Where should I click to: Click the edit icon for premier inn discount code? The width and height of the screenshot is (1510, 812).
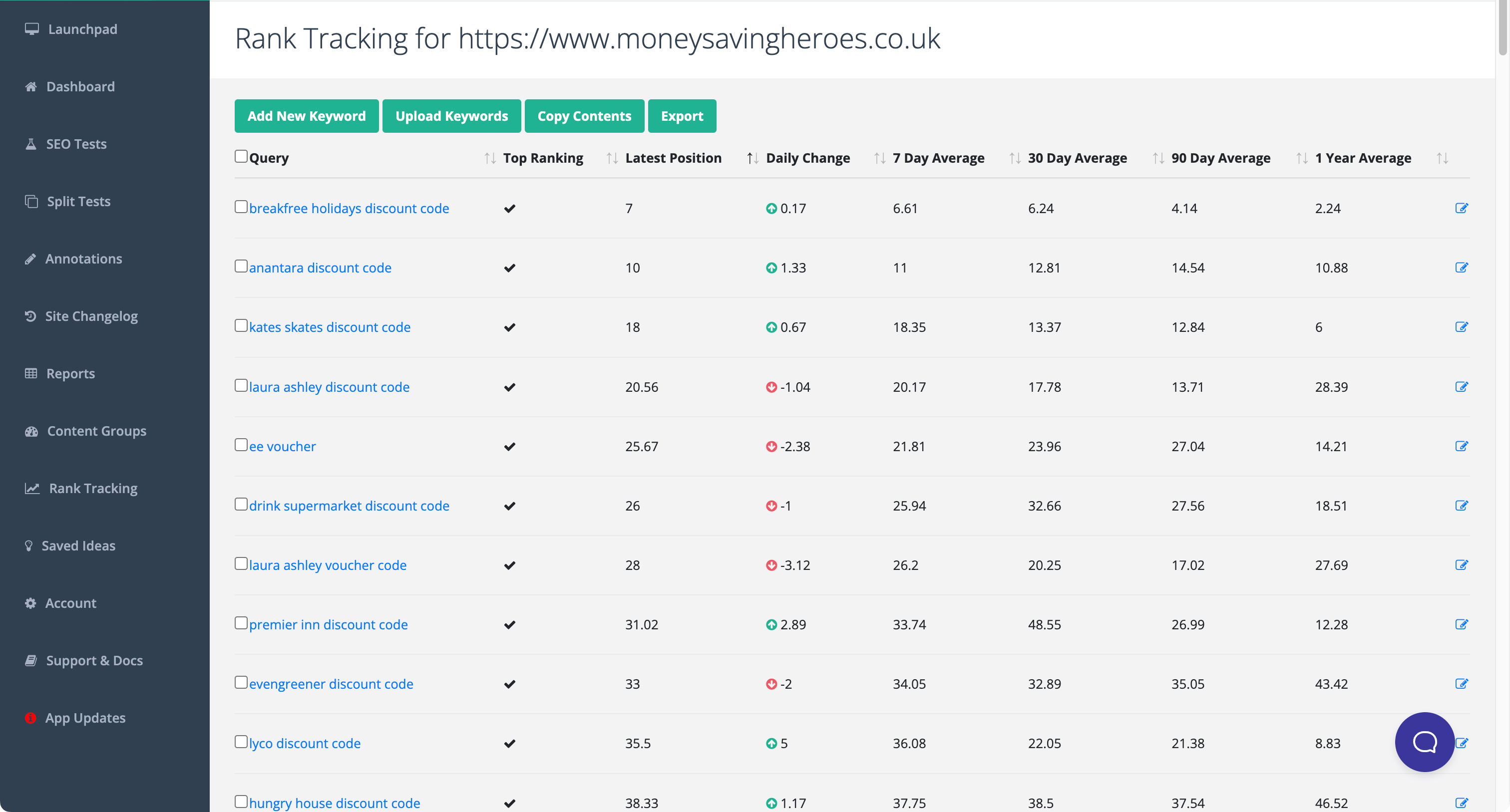[1461, 624]
